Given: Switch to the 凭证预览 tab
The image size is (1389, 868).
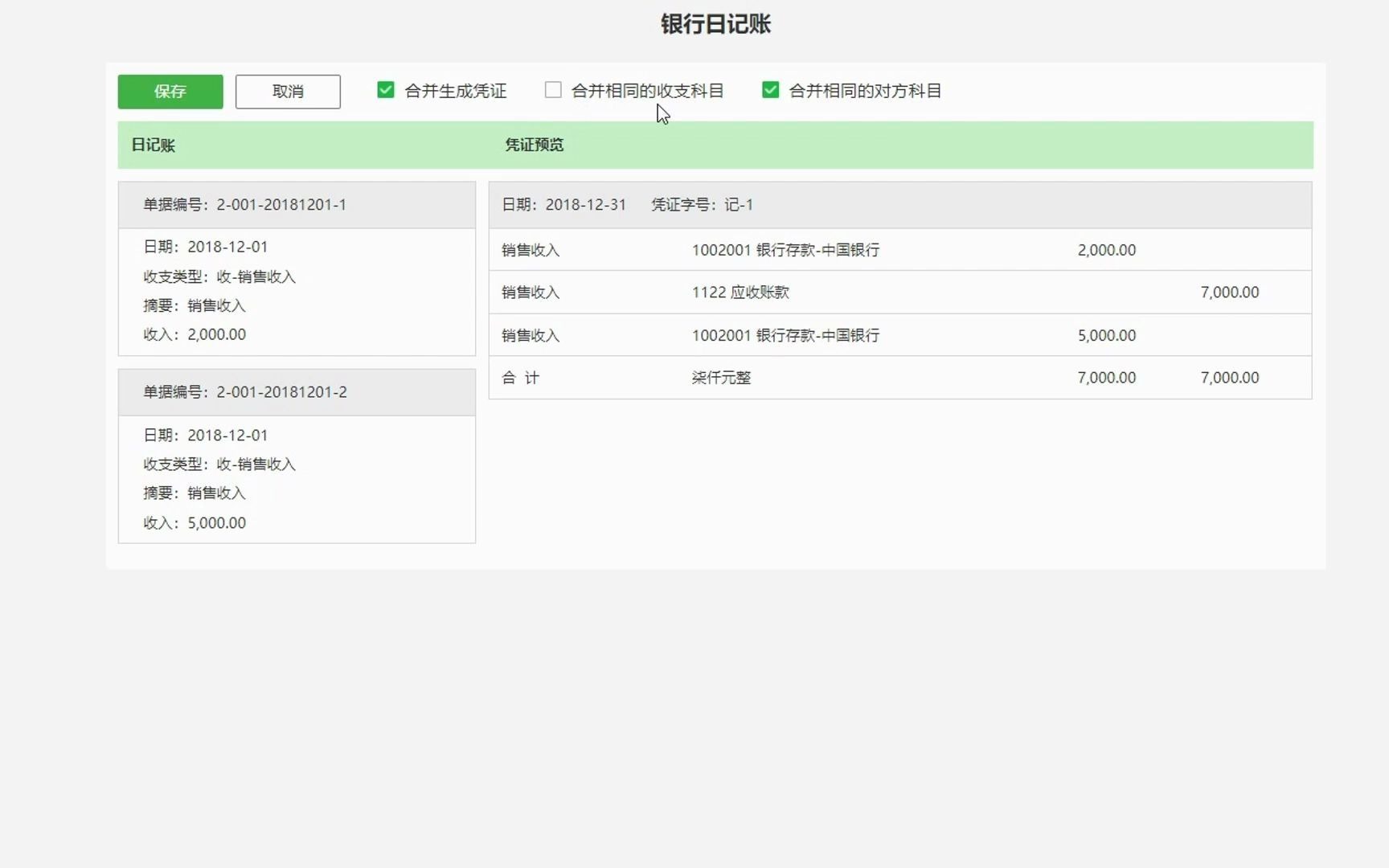Looking at the screenshot, I should (x=534, y=145).
